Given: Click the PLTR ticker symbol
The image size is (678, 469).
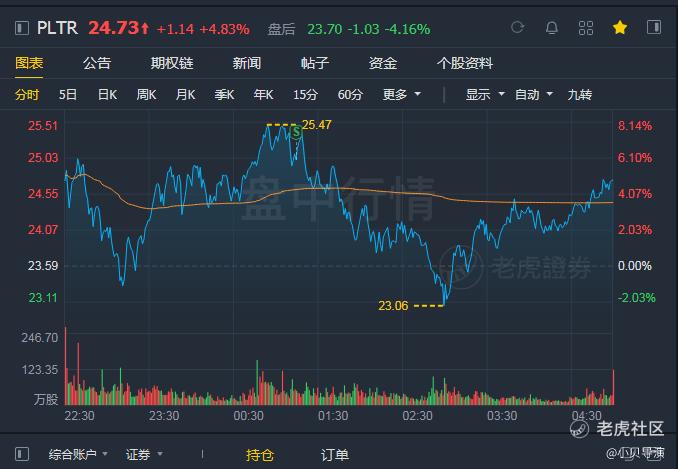Looking at the screenshot, I should point(57,28).
